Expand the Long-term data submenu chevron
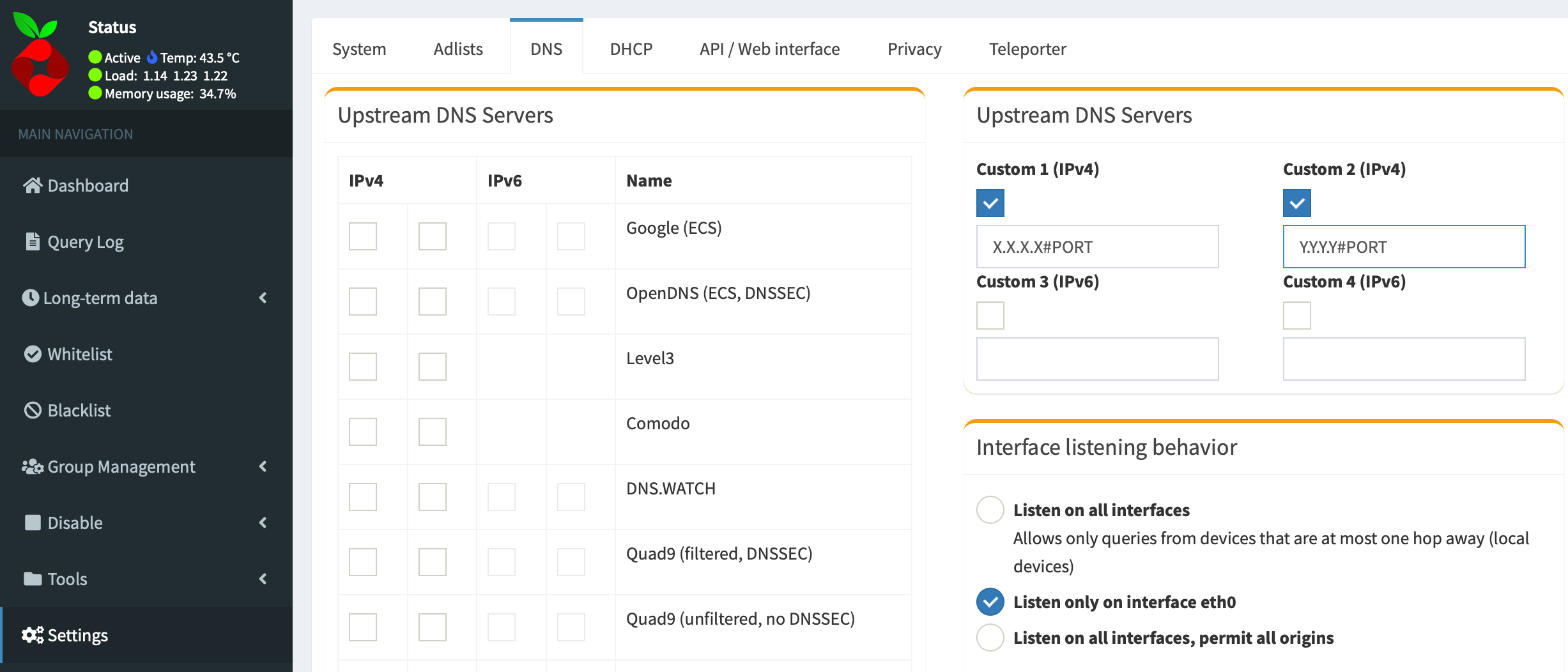 [263, 298]
